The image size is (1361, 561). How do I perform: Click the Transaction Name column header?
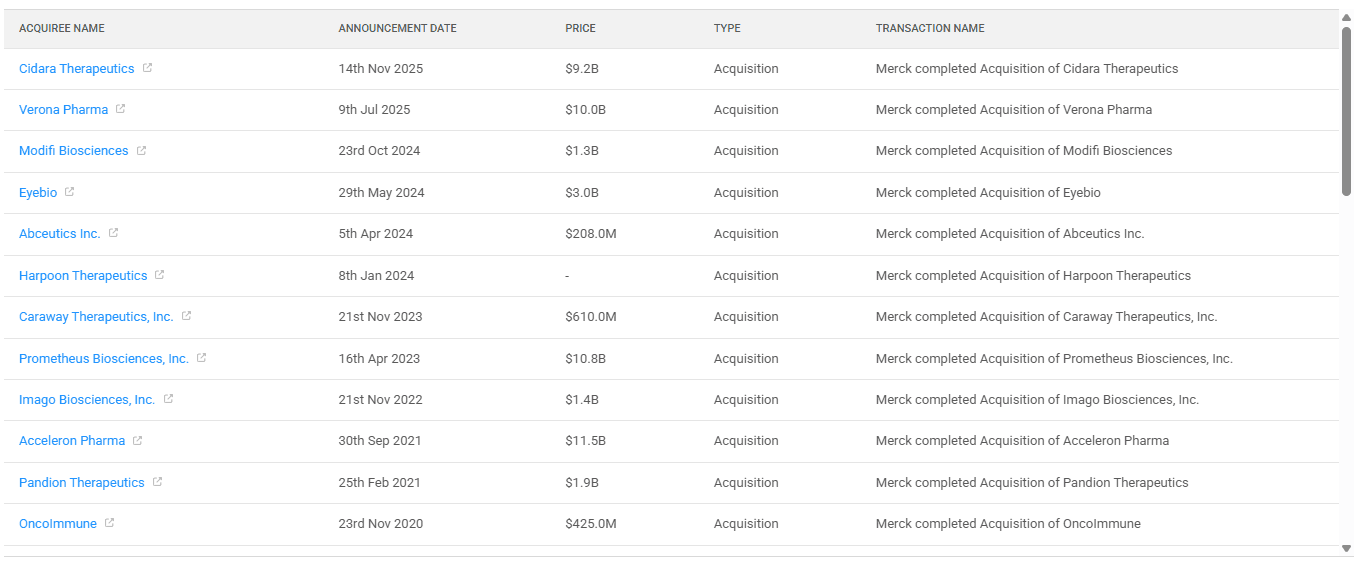click(930, 28)
